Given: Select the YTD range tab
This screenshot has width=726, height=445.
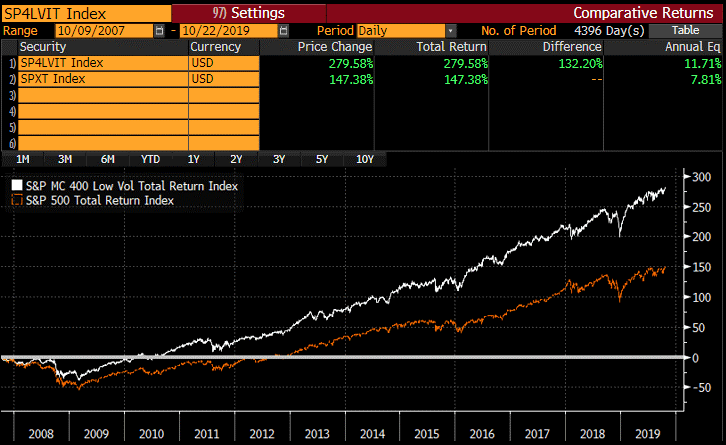Looking at the screenshot, I should (150, 159).
